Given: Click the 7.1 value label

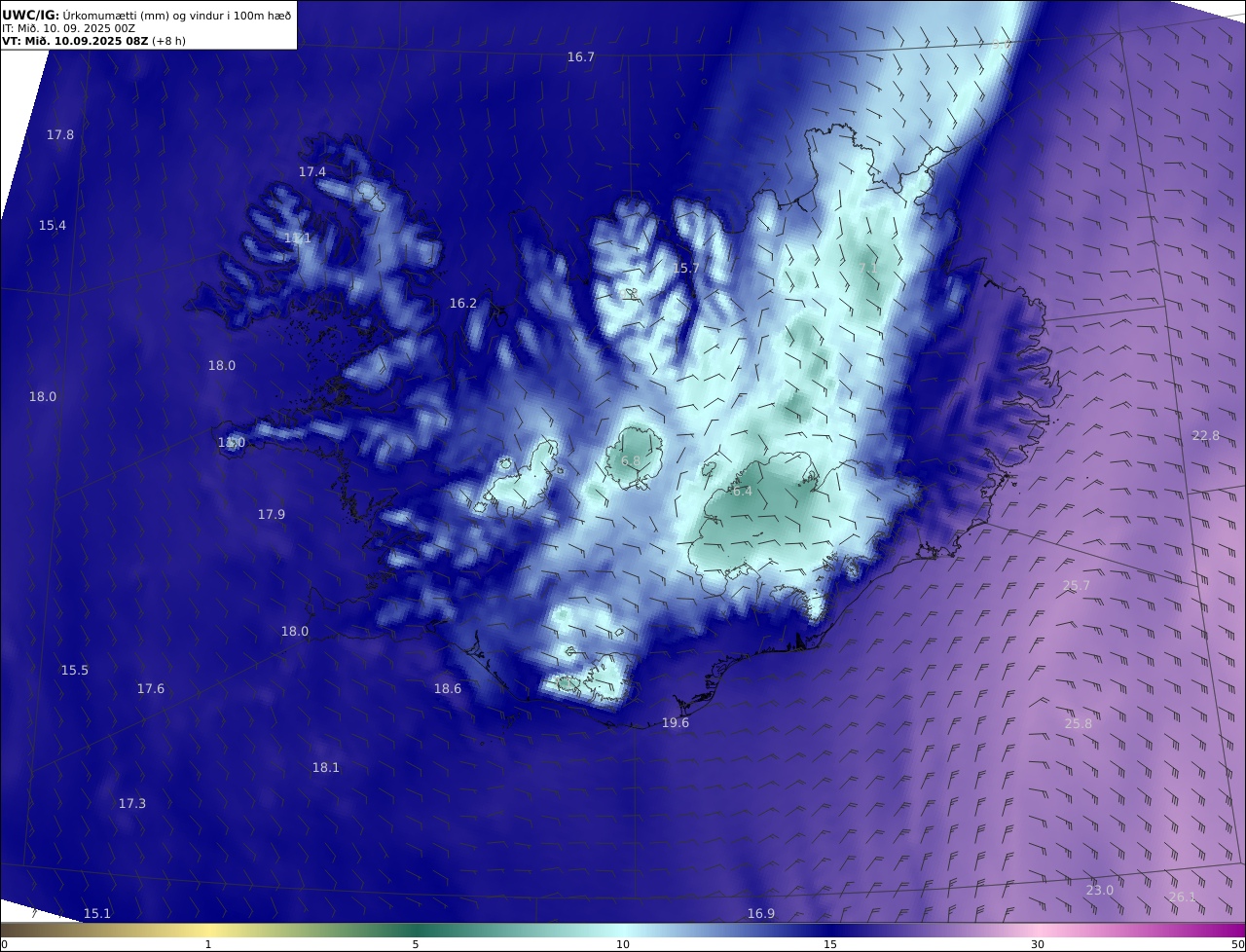Looking at the screenshot, I should [x=868, y=267].
